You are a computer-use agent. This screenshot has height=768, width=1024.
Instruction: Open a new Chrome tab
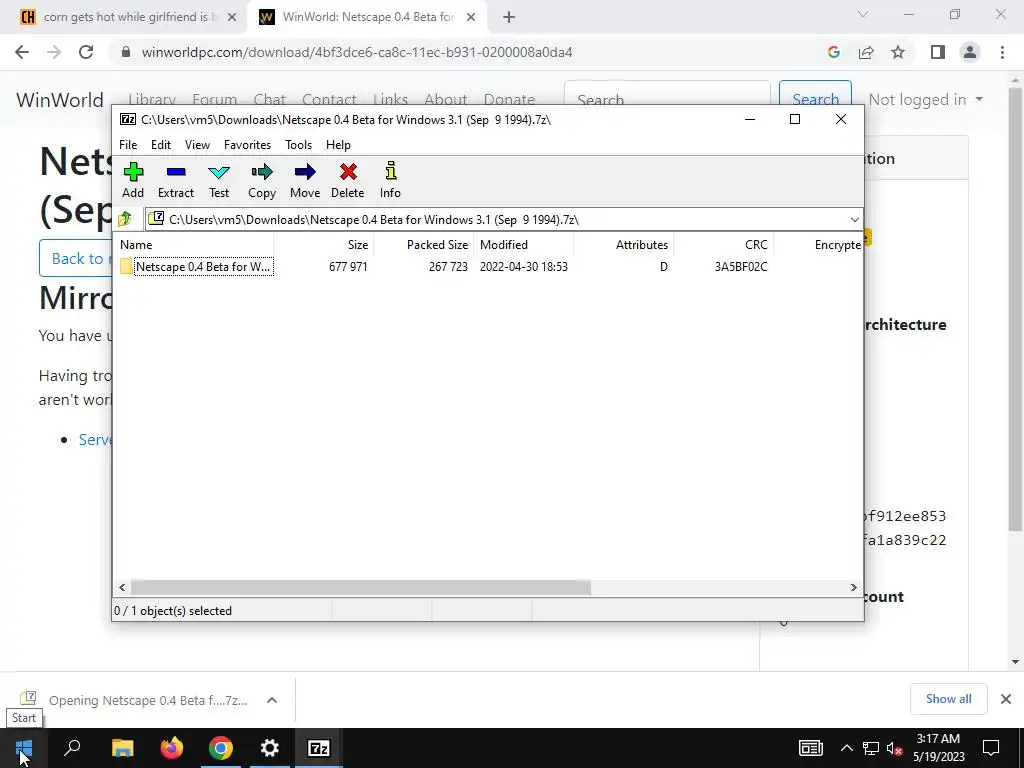click(x=509, y=18)
